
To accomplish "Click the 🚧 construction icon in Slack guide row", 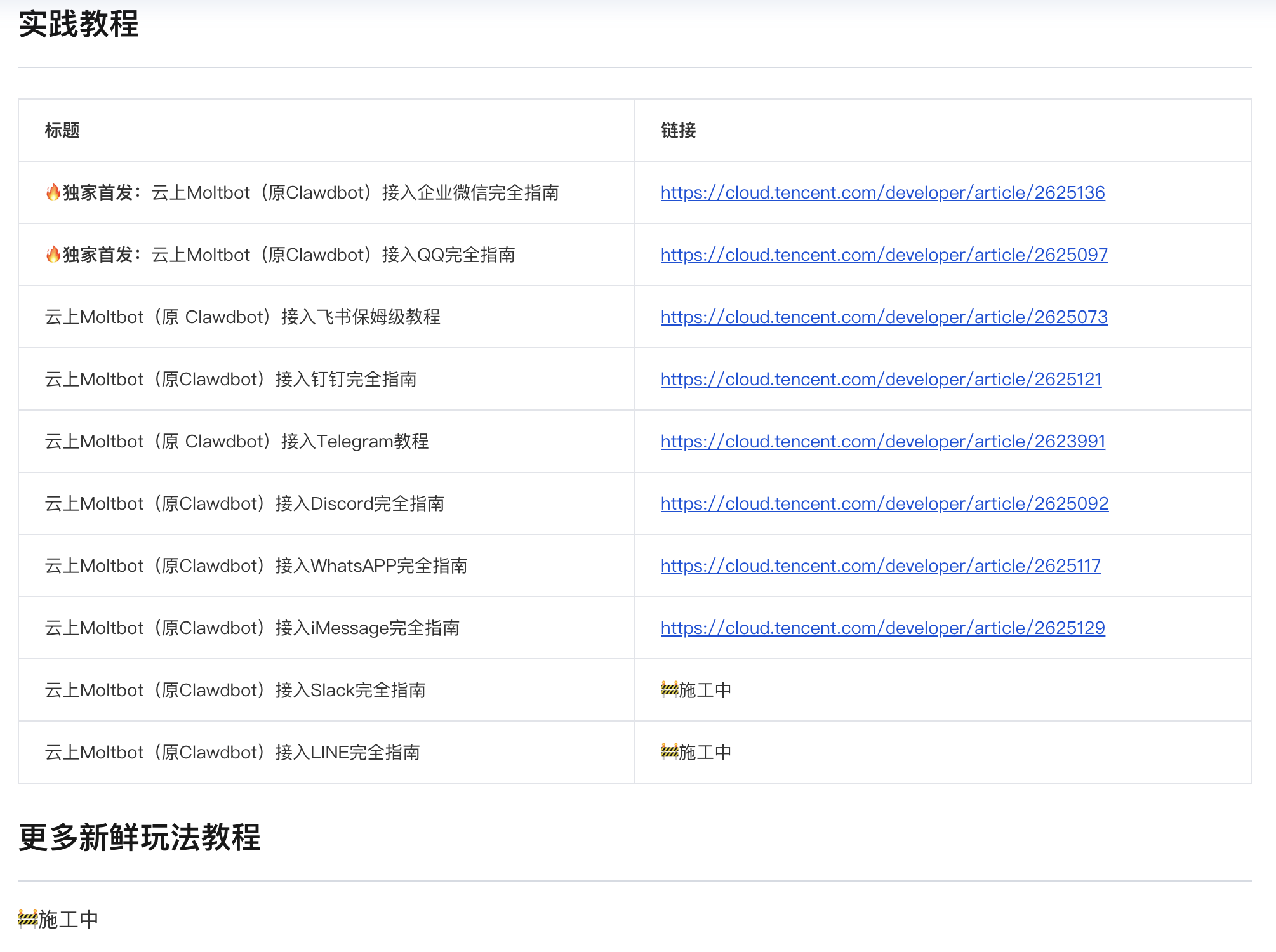I will pyautogui.click(x=668, y=689).
